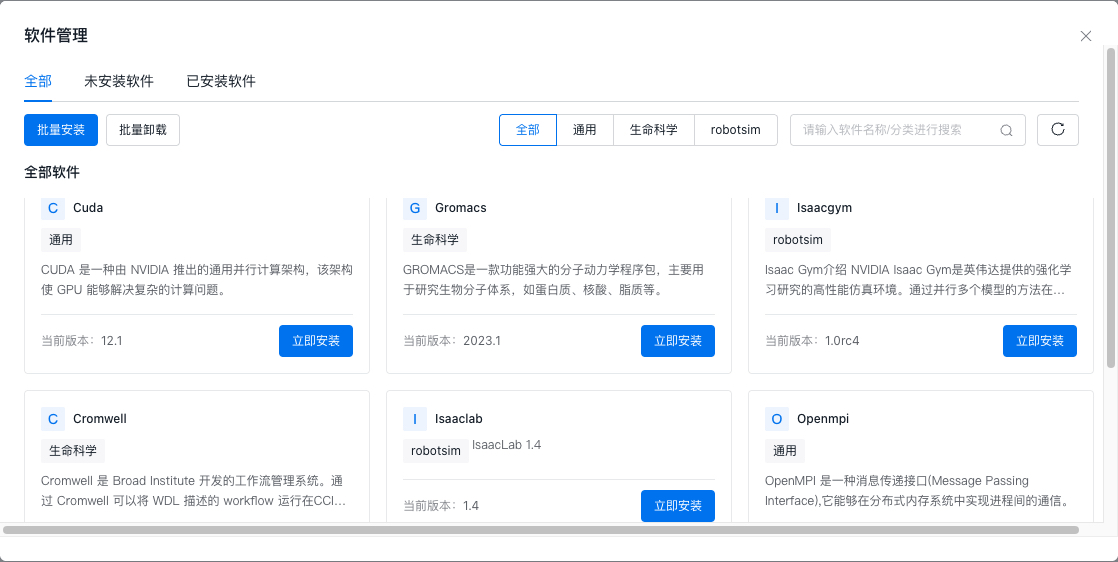Screen dimensions: 1118x562
Task: Switch to the 未安装软件 tab
Action: [119, 81]
